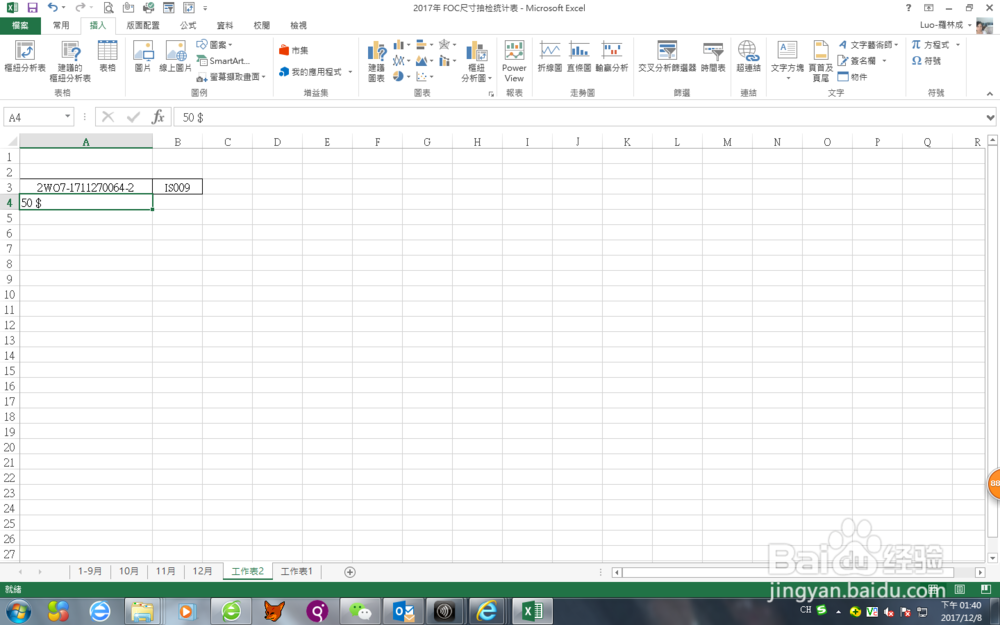
Task: Collapse the ribbon with the arrow
Action: (x=990, y=94)
